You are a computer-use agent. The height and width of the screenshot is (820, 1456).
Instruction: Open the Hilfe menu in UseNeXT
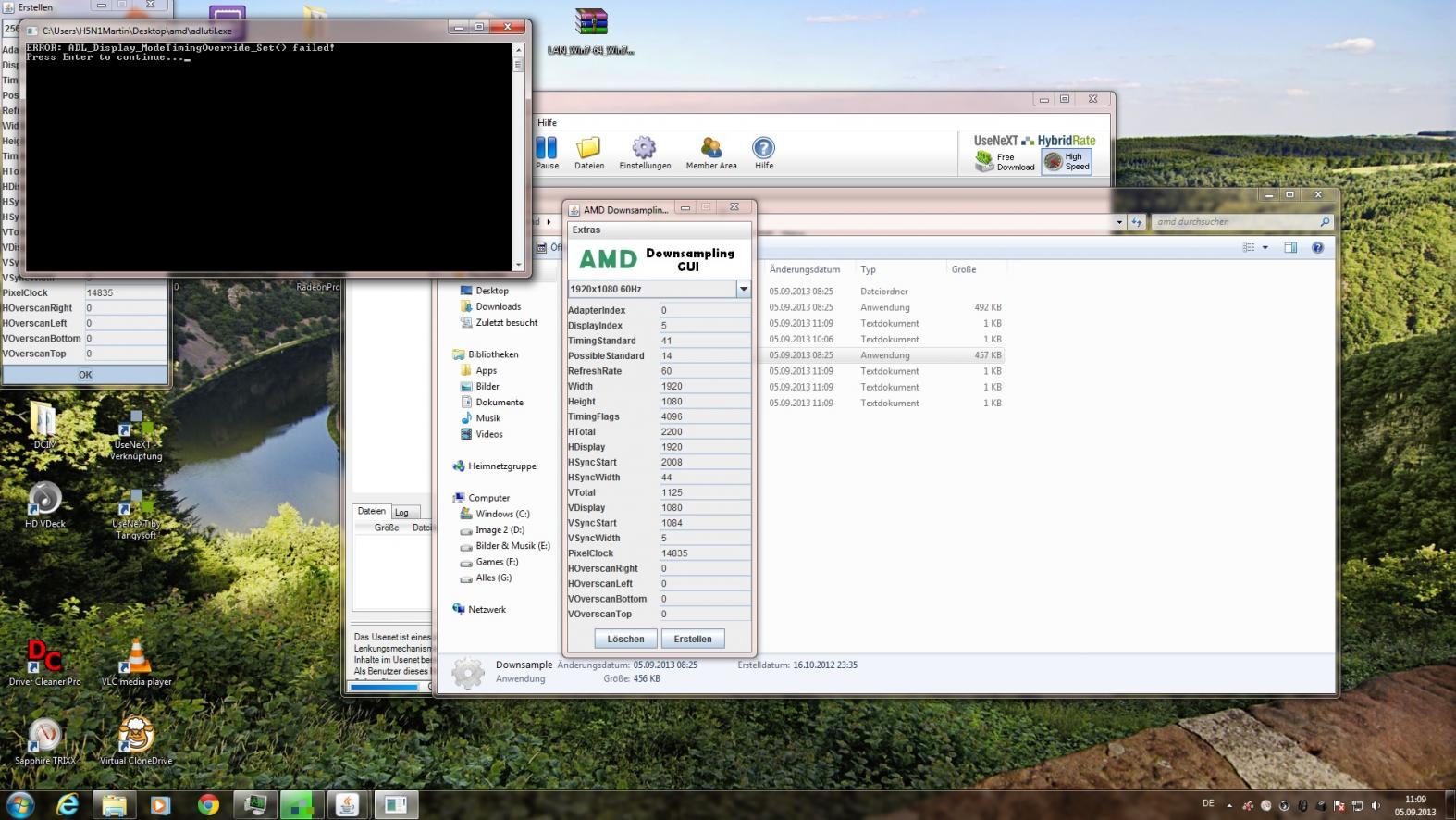click(x=548, y=122)
